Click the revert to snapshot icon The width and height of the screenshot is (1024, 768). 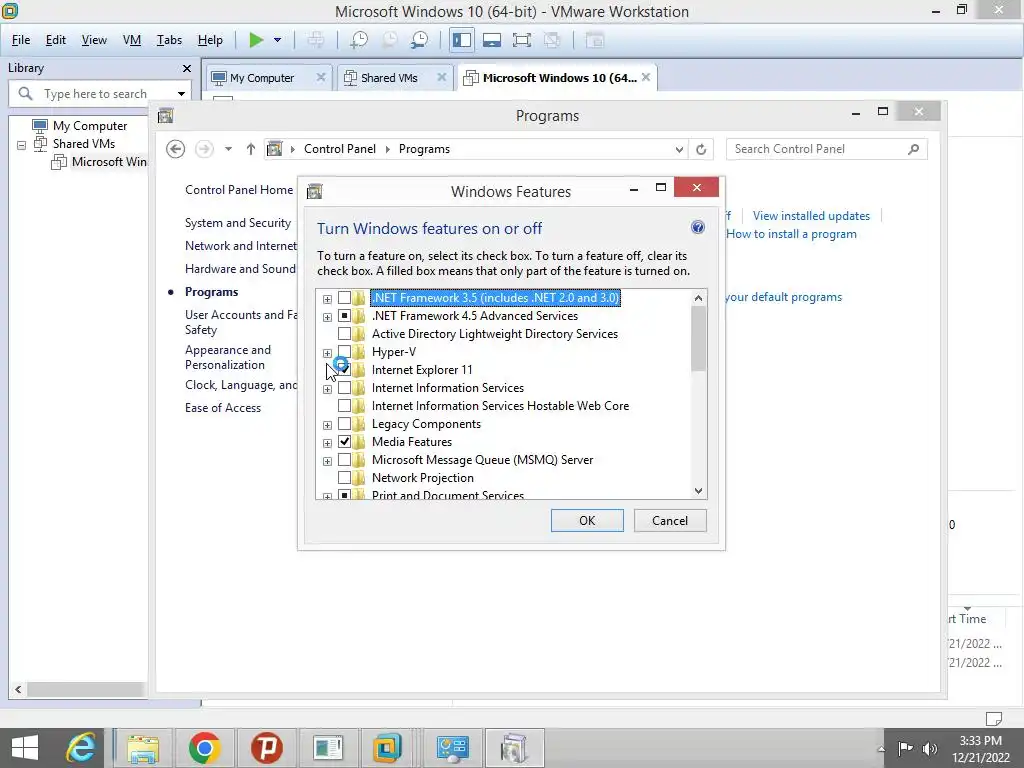point(390,40)
